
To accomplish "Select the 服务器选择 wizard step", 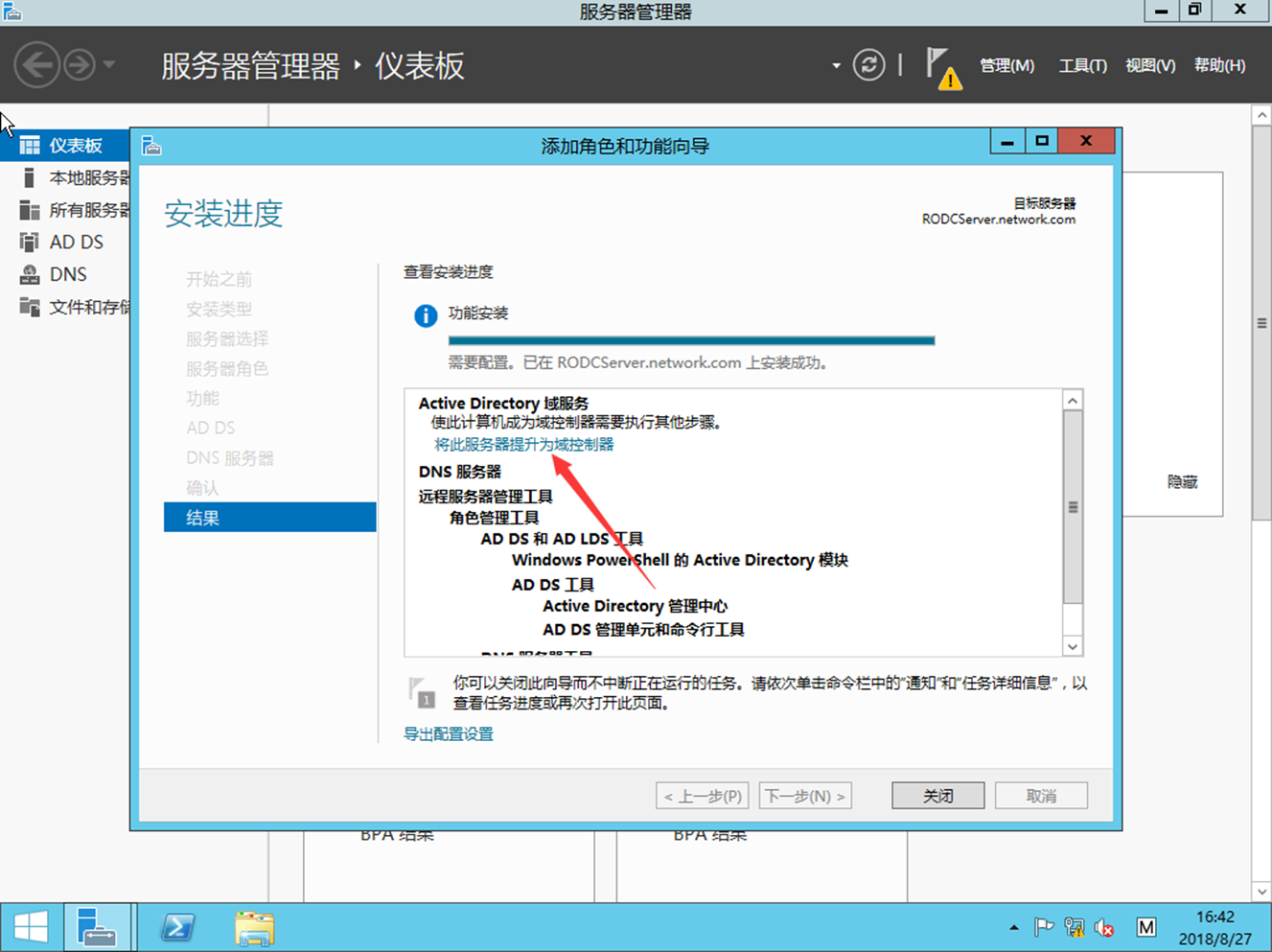I will coord(227,338).
